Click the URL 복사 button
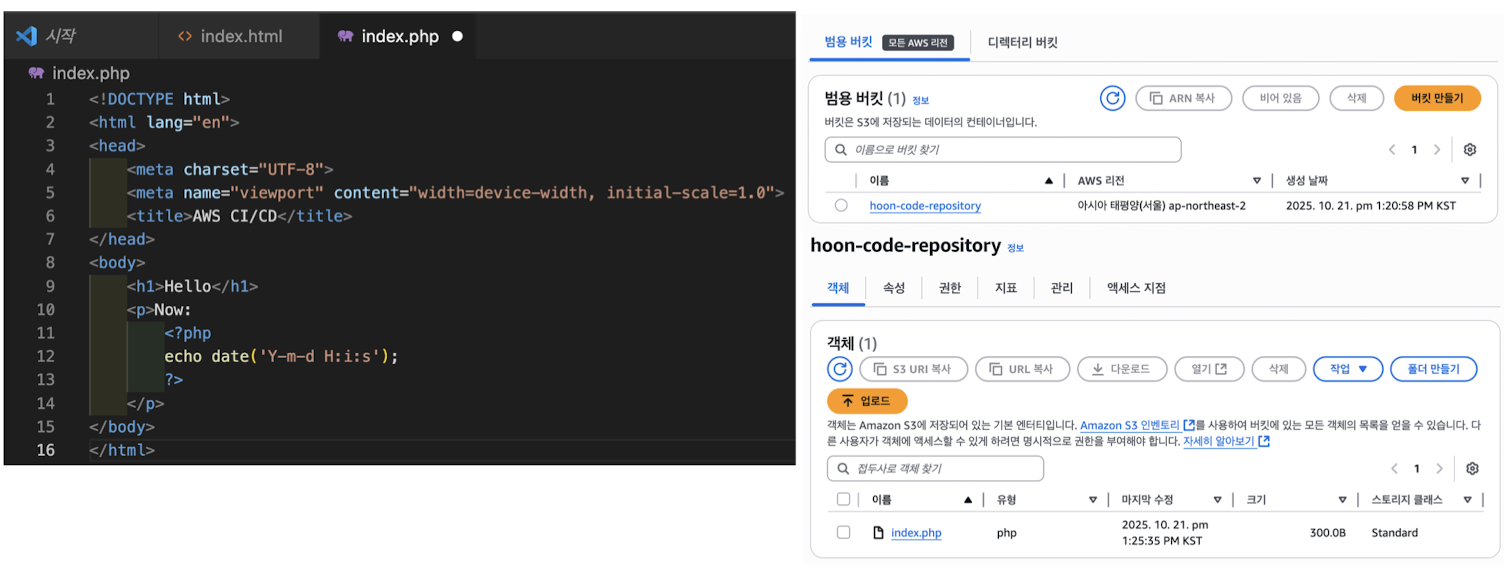Screen dimensions: 1504x570 click(1022, 369)
